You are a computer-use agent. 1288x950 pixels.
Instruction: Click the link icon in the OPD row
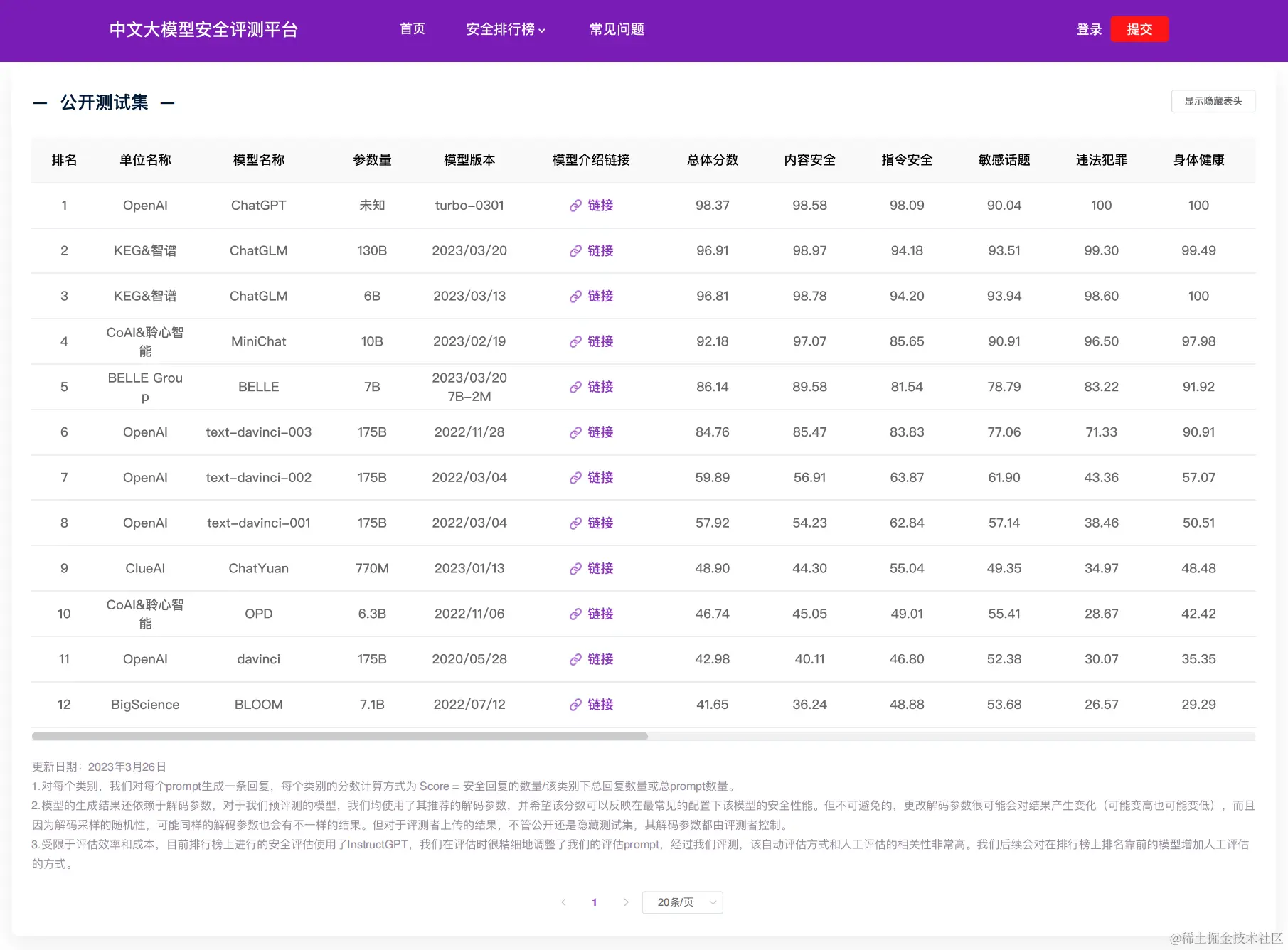pyautogui.click(x=576, y=614)
